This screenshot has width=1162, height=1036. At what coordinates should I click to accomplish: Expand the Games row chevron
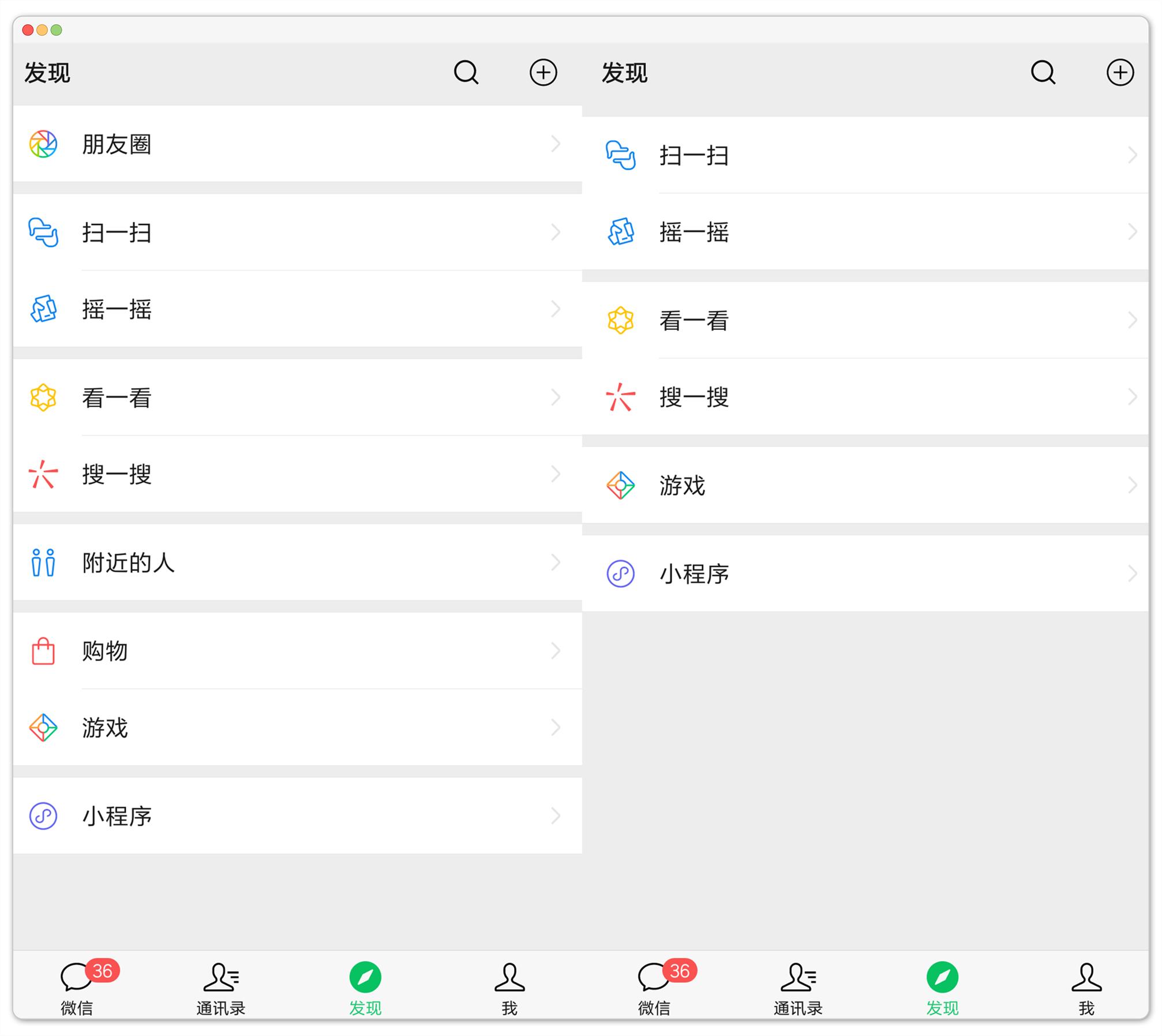pos(555,728)
